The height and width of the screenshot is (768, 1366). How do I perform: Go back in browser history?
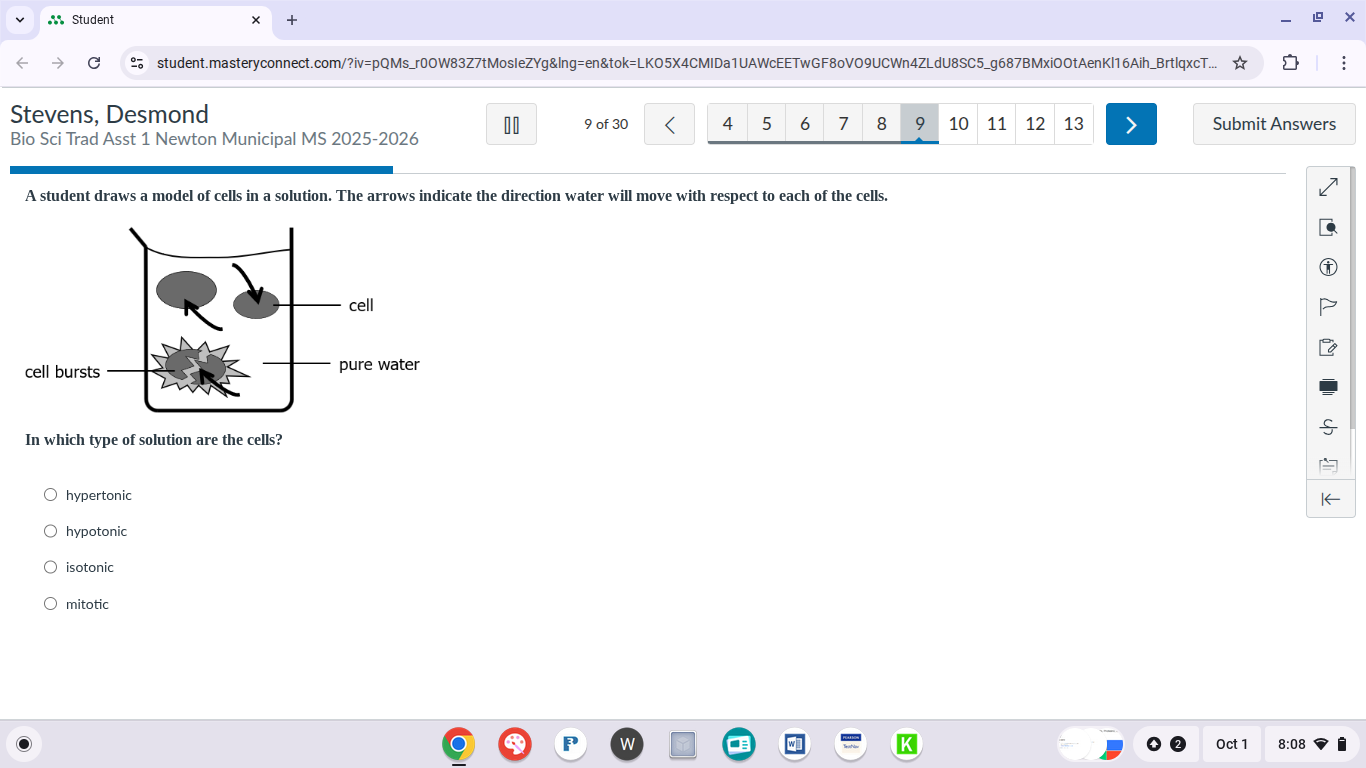coord(22,63)
